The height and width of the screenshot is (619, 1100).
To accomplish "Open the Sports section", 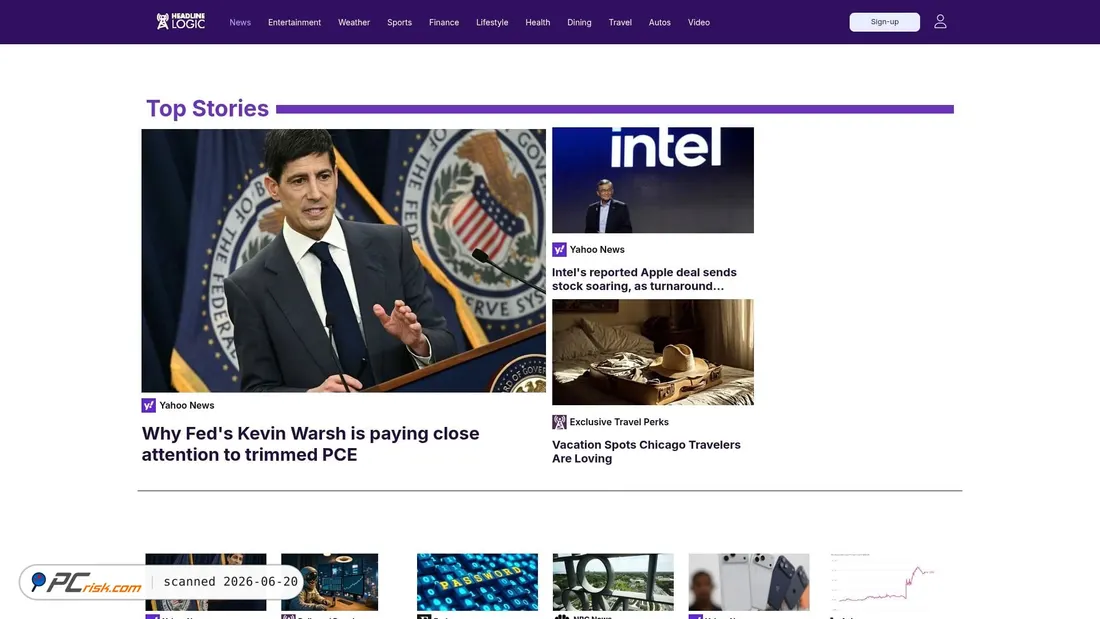I will pyautogui.click(x=399, y=22).
